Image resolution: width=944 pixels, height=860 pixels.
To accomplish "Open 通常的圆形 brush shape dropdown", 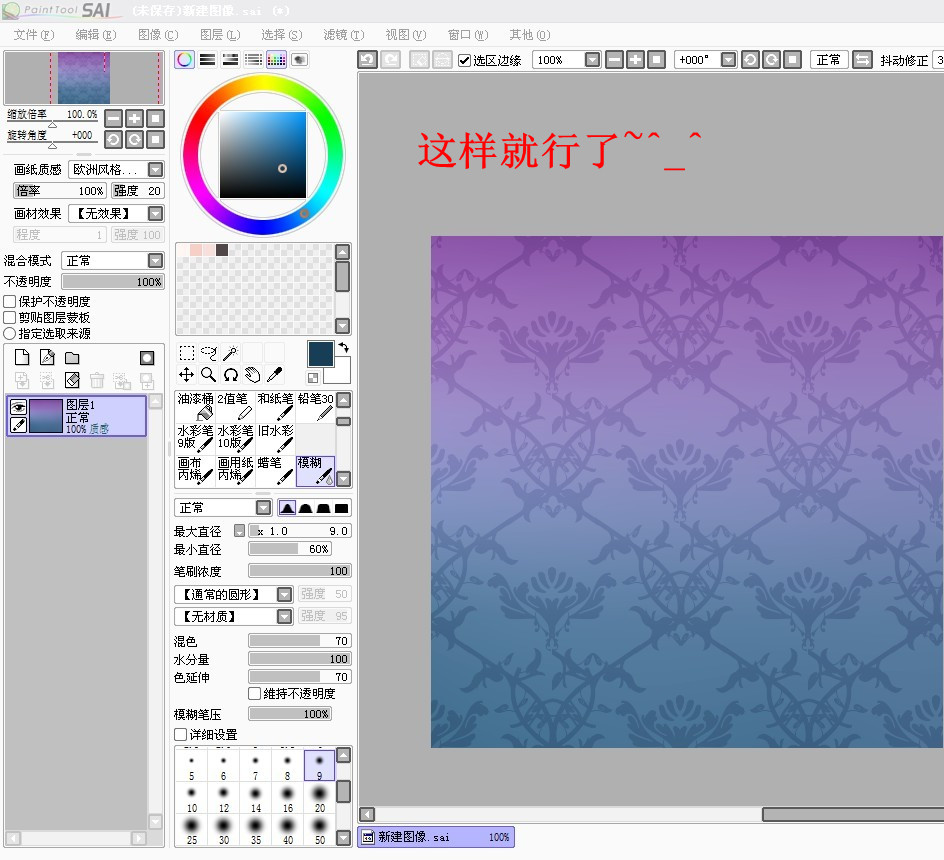I will [x=284, y=594].
